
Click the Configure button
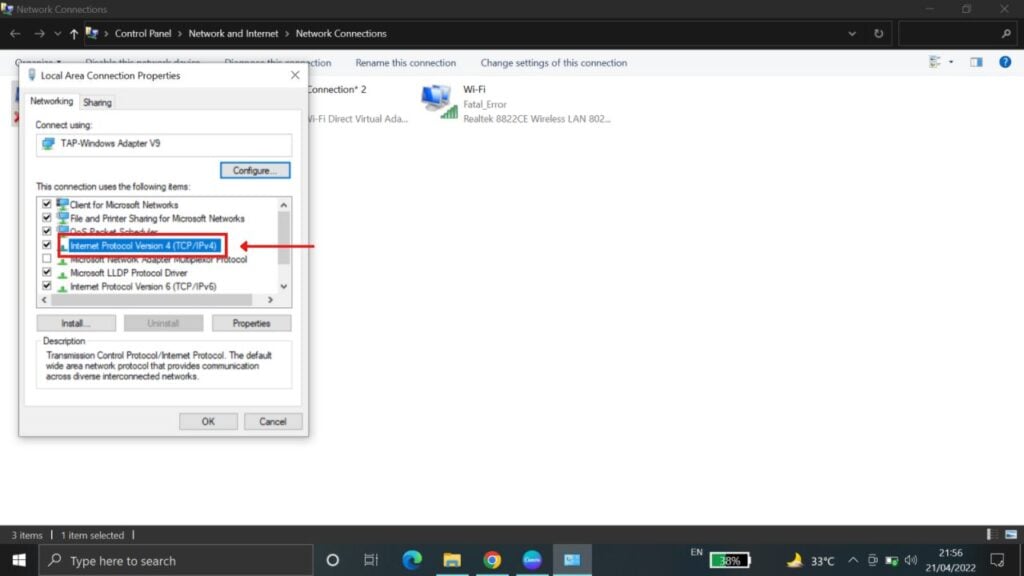pos(255,170)
